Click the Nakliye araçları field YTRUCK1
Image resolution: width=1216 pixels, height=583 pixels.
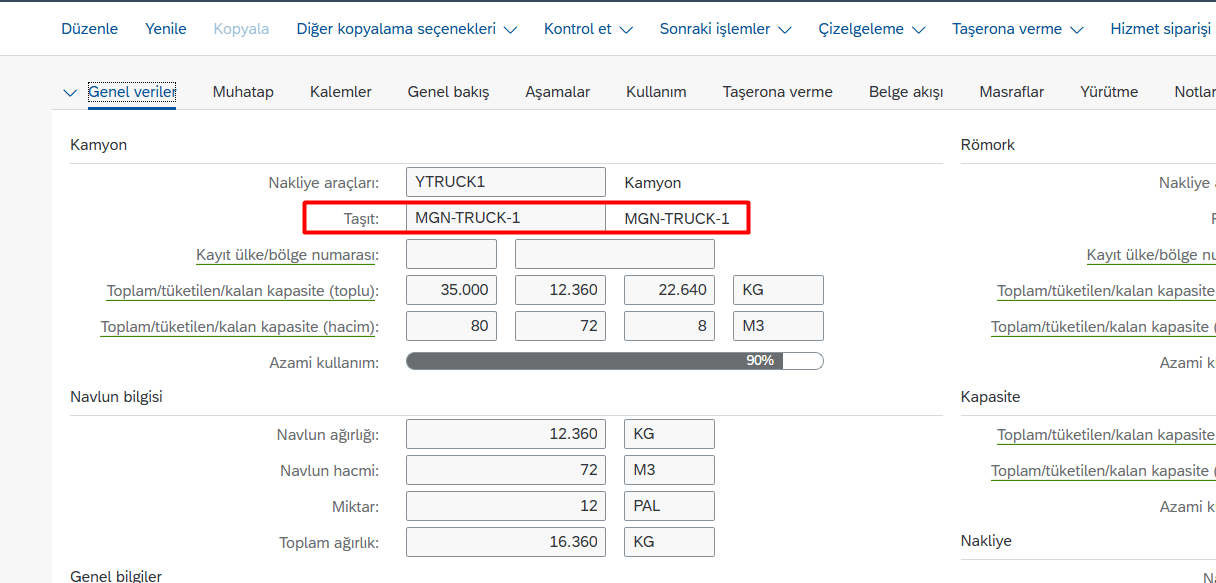[x=506, y=182]
